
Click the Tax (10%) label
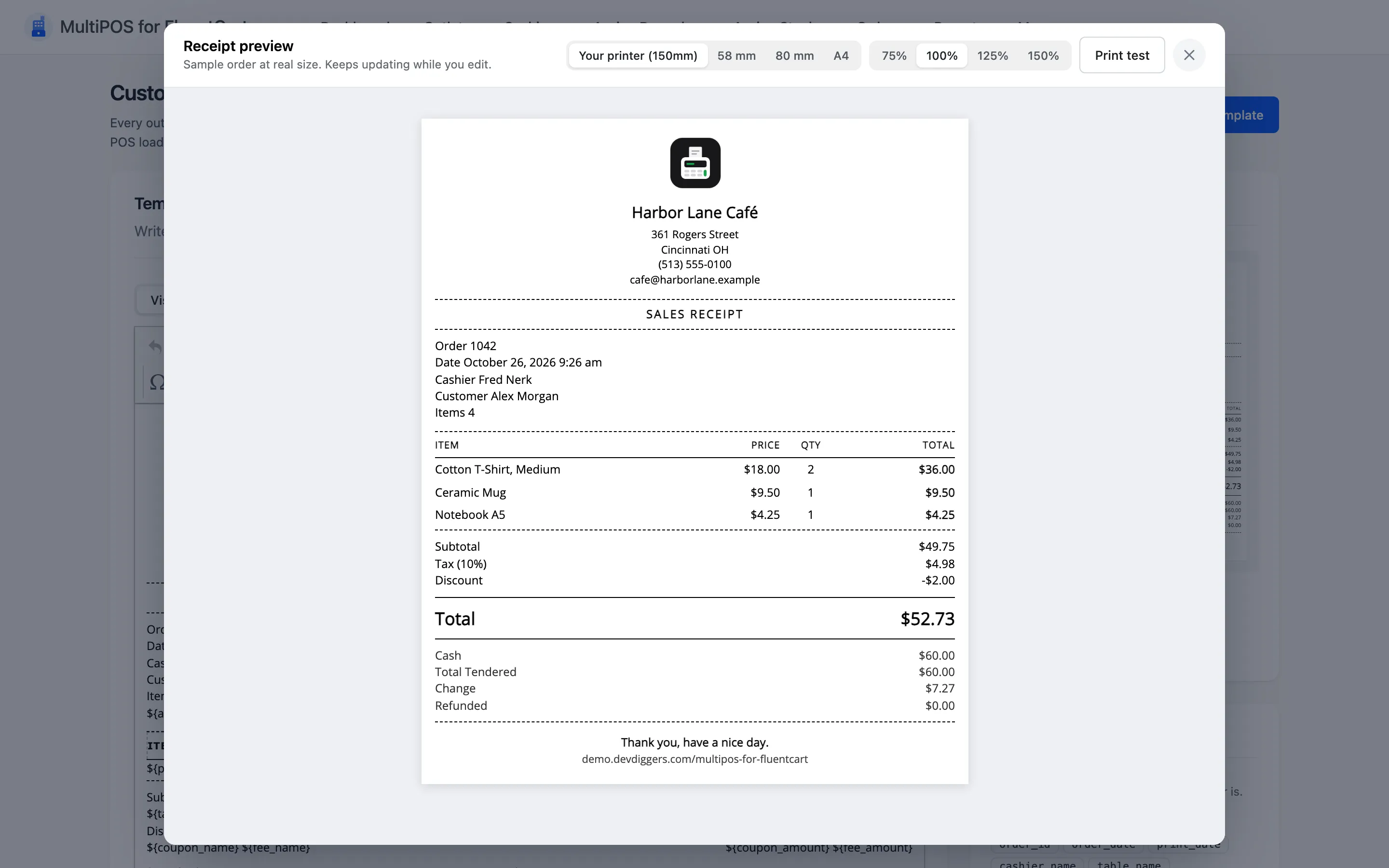pos(460,564)
